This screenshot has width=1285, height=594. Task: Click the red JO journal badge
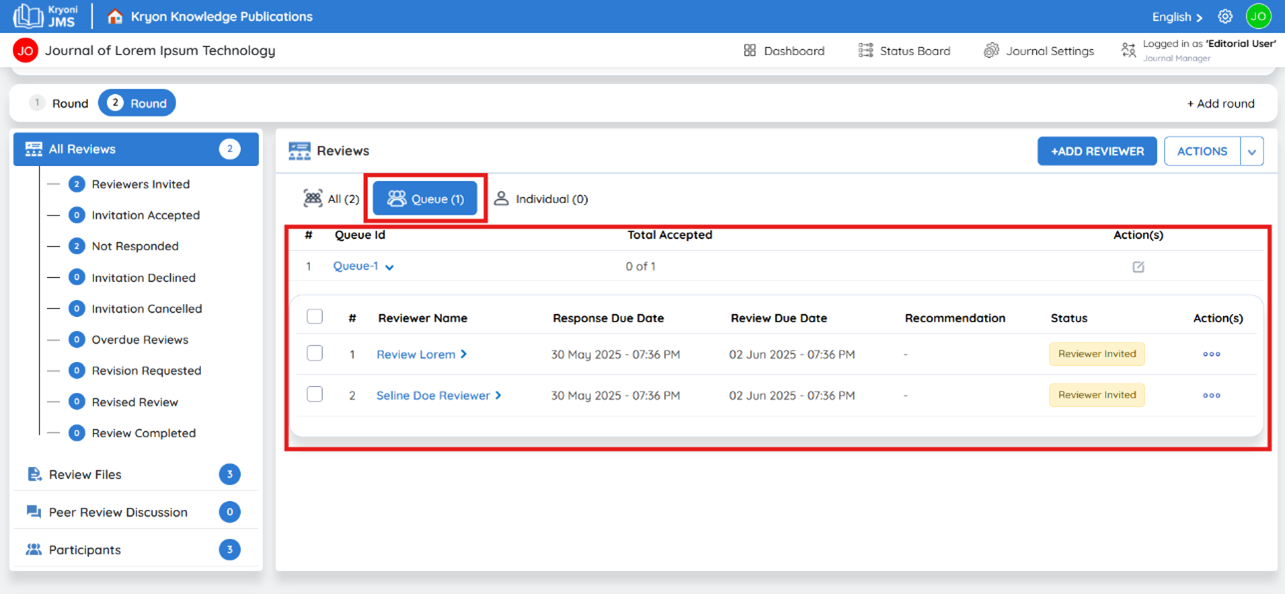click(26, 50)
